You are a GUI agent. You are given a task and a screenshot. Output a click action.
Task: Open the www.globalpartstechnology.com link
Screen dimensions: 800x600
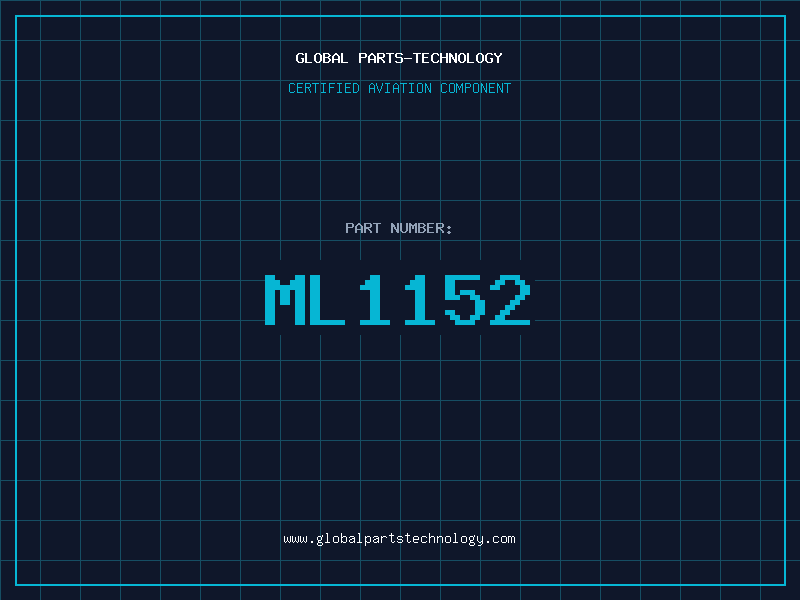[399, 539]
